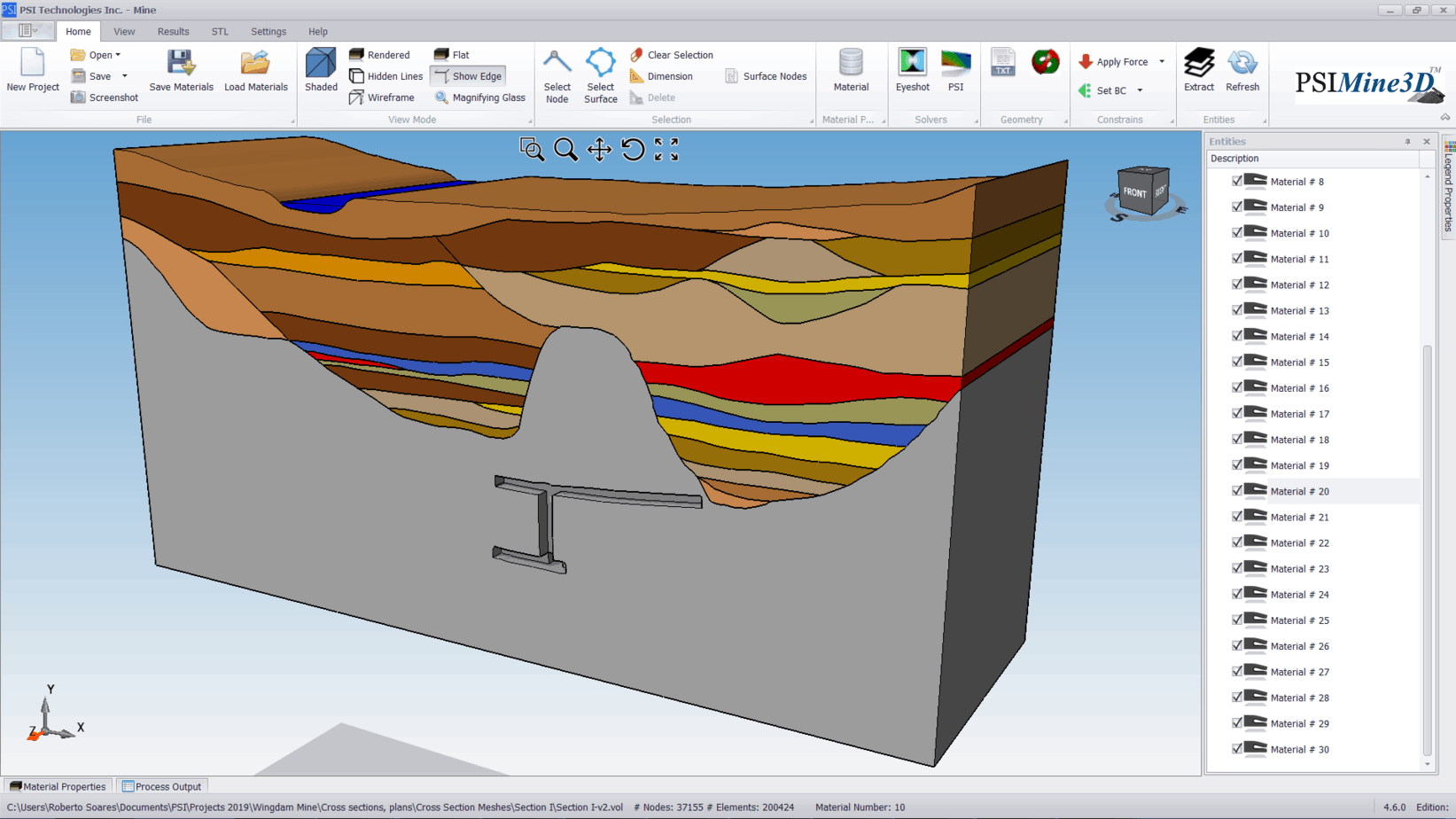Click Refresh entities icon
Viewport: 1456px width, 819px height.
point(1242,70)
